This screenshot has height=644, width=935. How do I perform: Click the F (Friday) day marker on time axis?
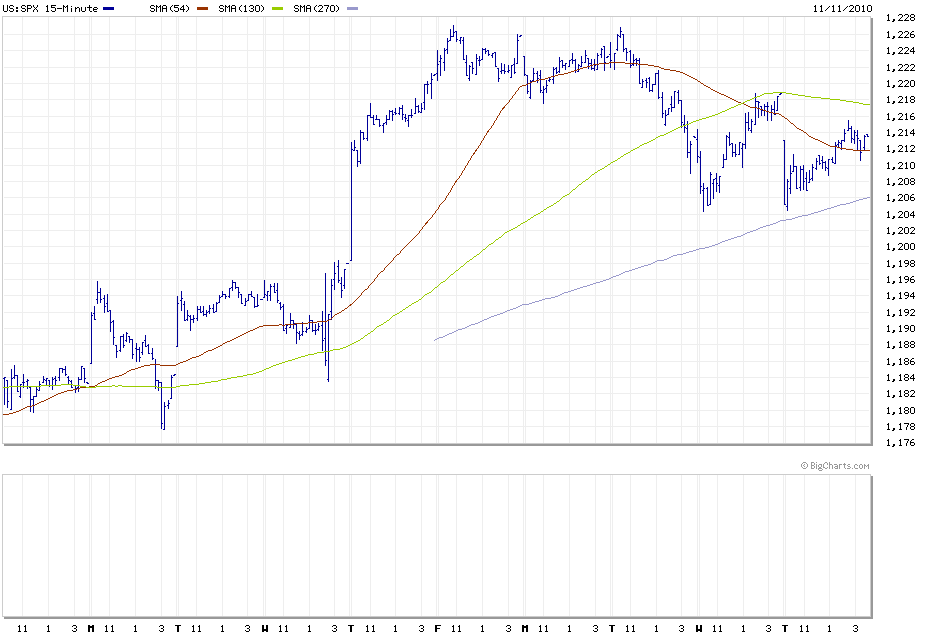pos(437,628)
